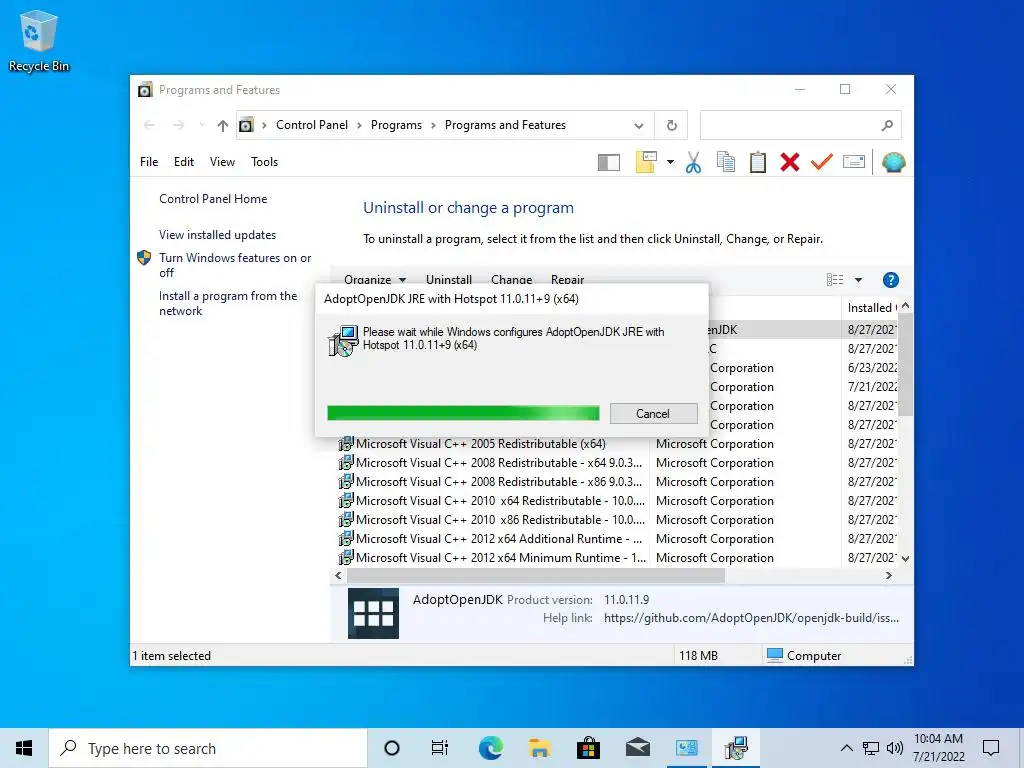Click the Control Panel taskbar icon
This screenshot has width=1024, height=768.
pos(686,748)
